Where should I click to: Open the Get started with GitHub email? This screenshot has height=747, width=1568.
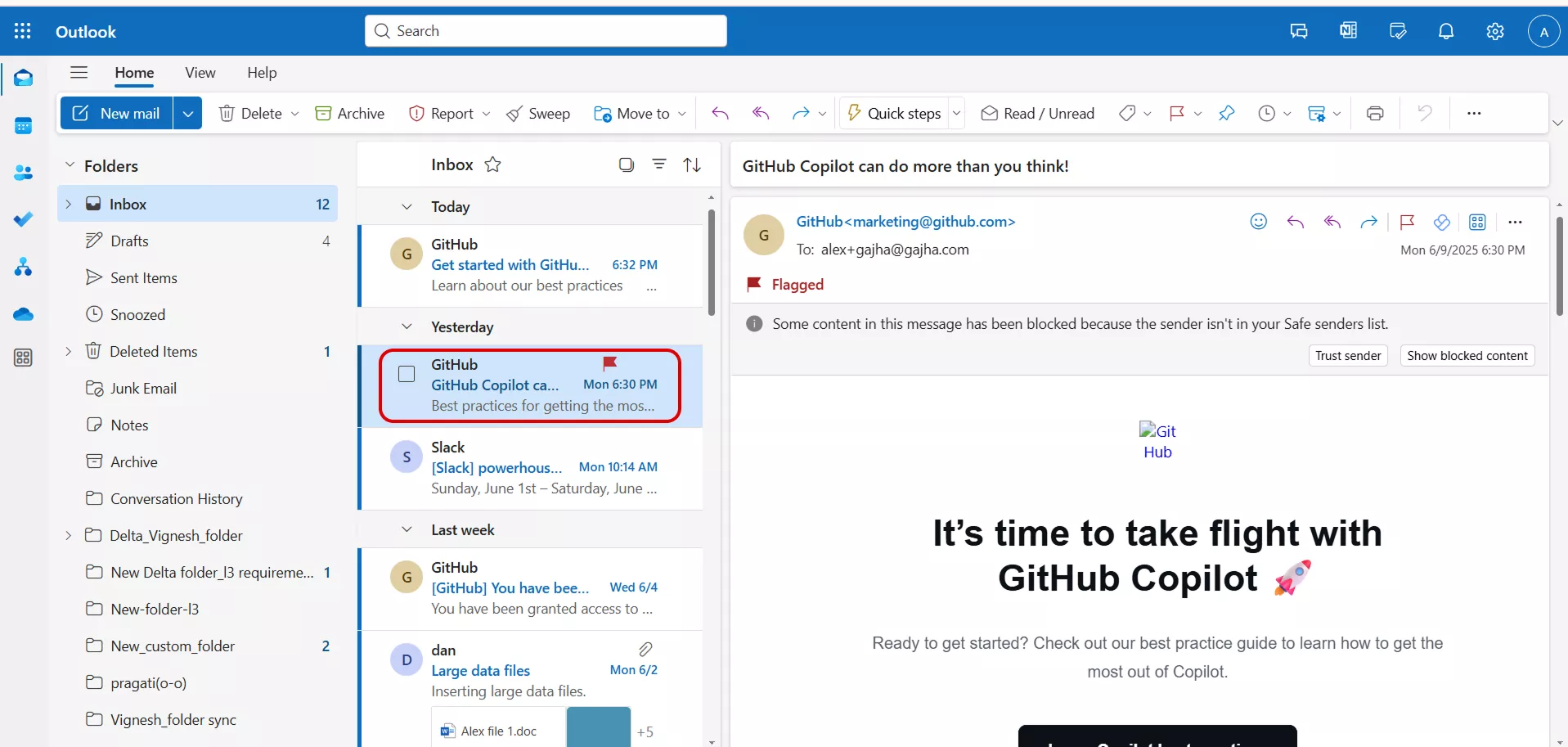532,265
